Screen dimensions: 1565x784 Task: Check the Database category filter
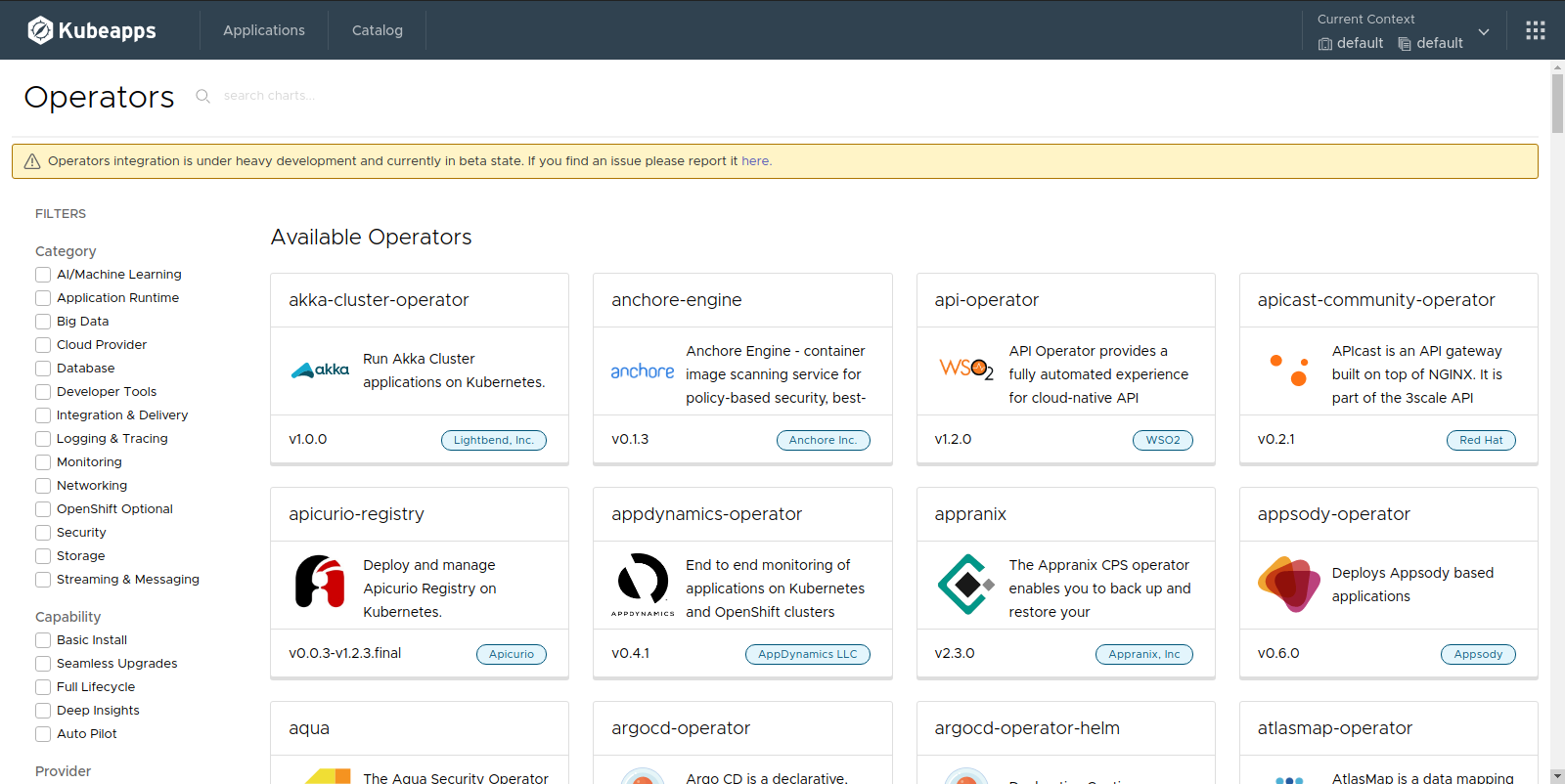pyautogui.click(x=43, y=369)
